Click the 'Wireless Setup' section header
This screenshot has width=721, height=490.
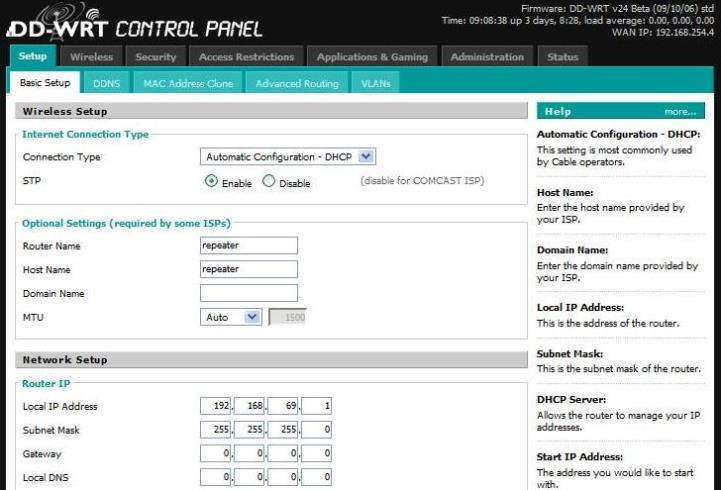271,111
